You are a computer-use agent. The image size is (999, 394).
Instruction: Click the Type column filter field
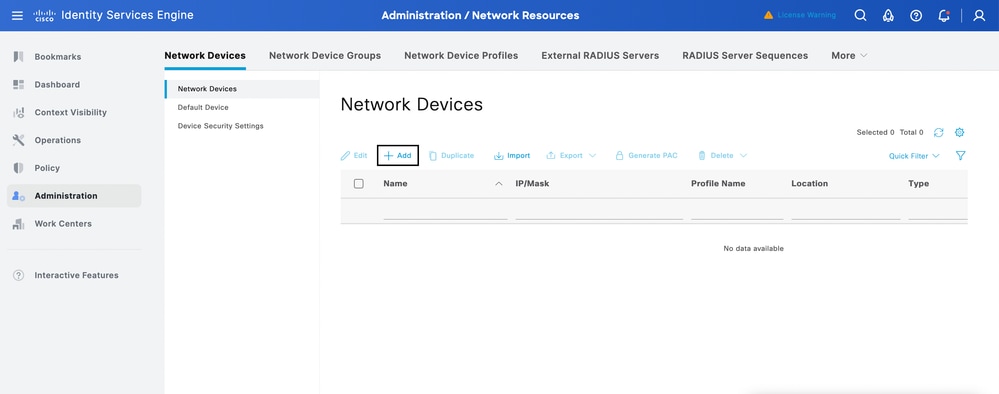click(938, 212)
